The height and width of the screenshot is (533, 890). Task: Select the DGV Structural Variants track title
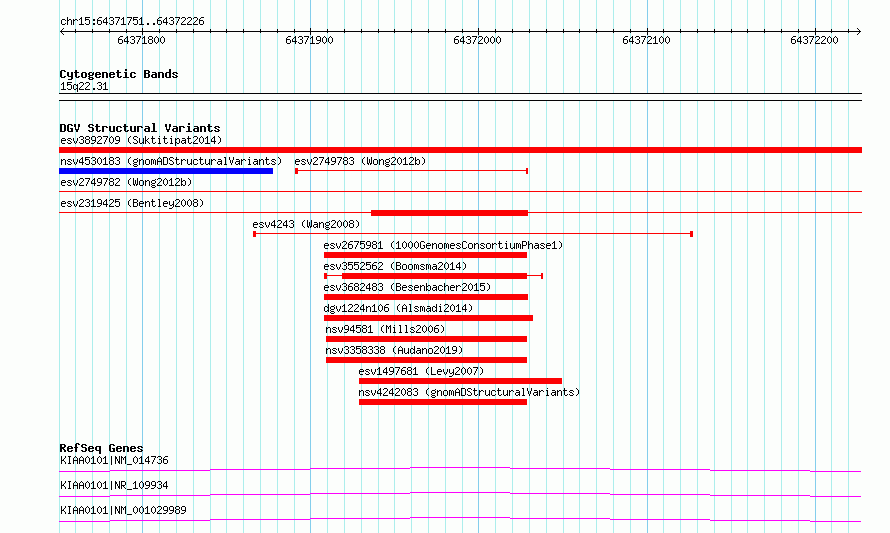pos(140,128)
